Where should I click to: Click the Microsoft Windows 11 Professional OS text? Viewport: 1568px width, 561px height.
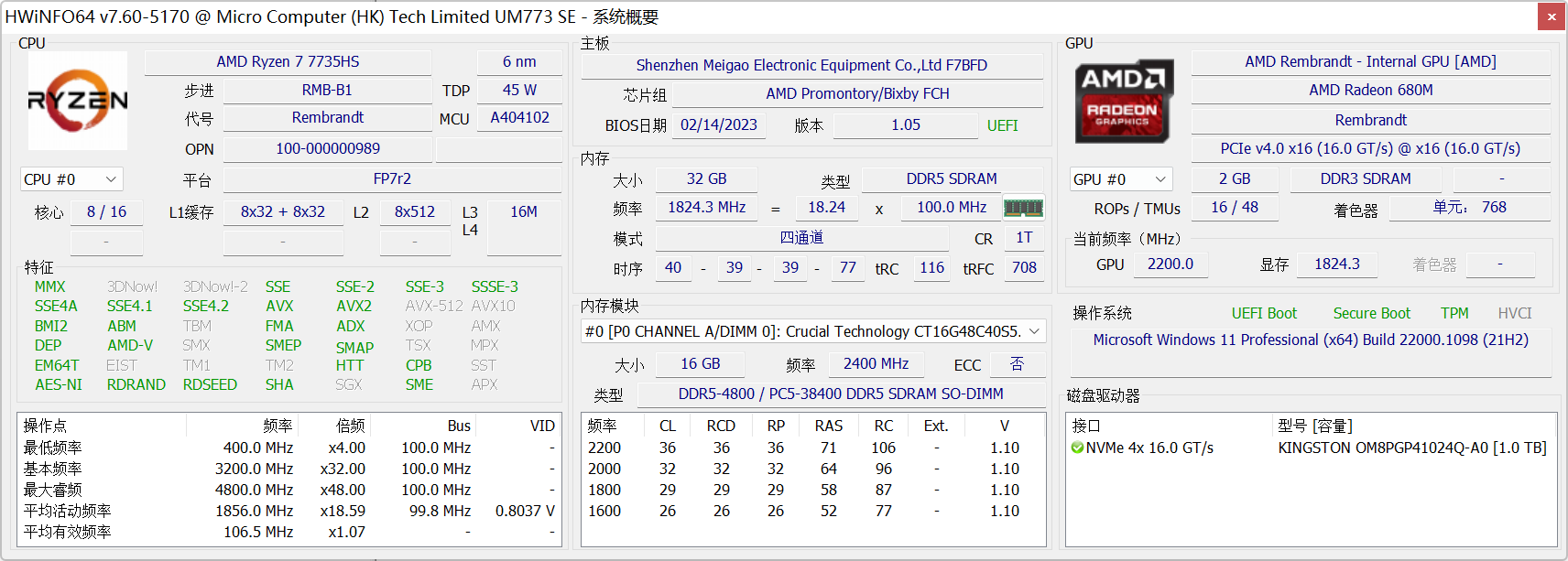pos(1310,340)
